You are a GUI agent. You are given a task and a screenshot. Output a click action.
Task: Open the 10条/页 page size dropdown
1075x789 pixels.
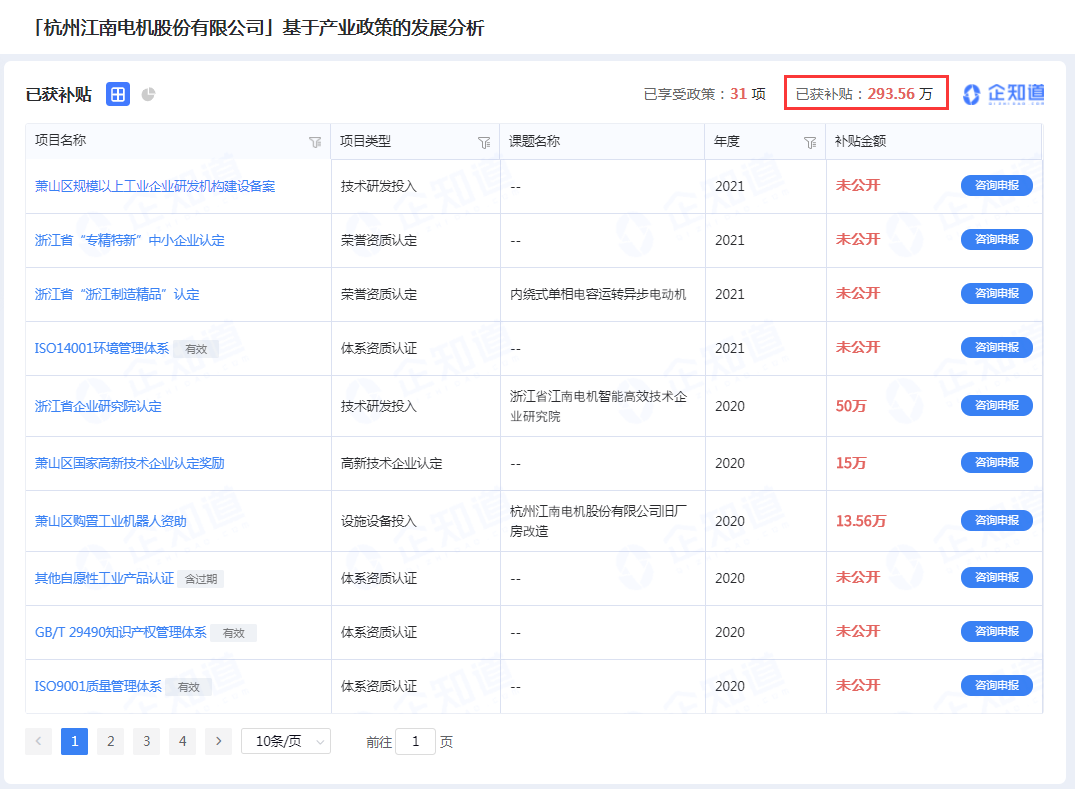[286, 741]
